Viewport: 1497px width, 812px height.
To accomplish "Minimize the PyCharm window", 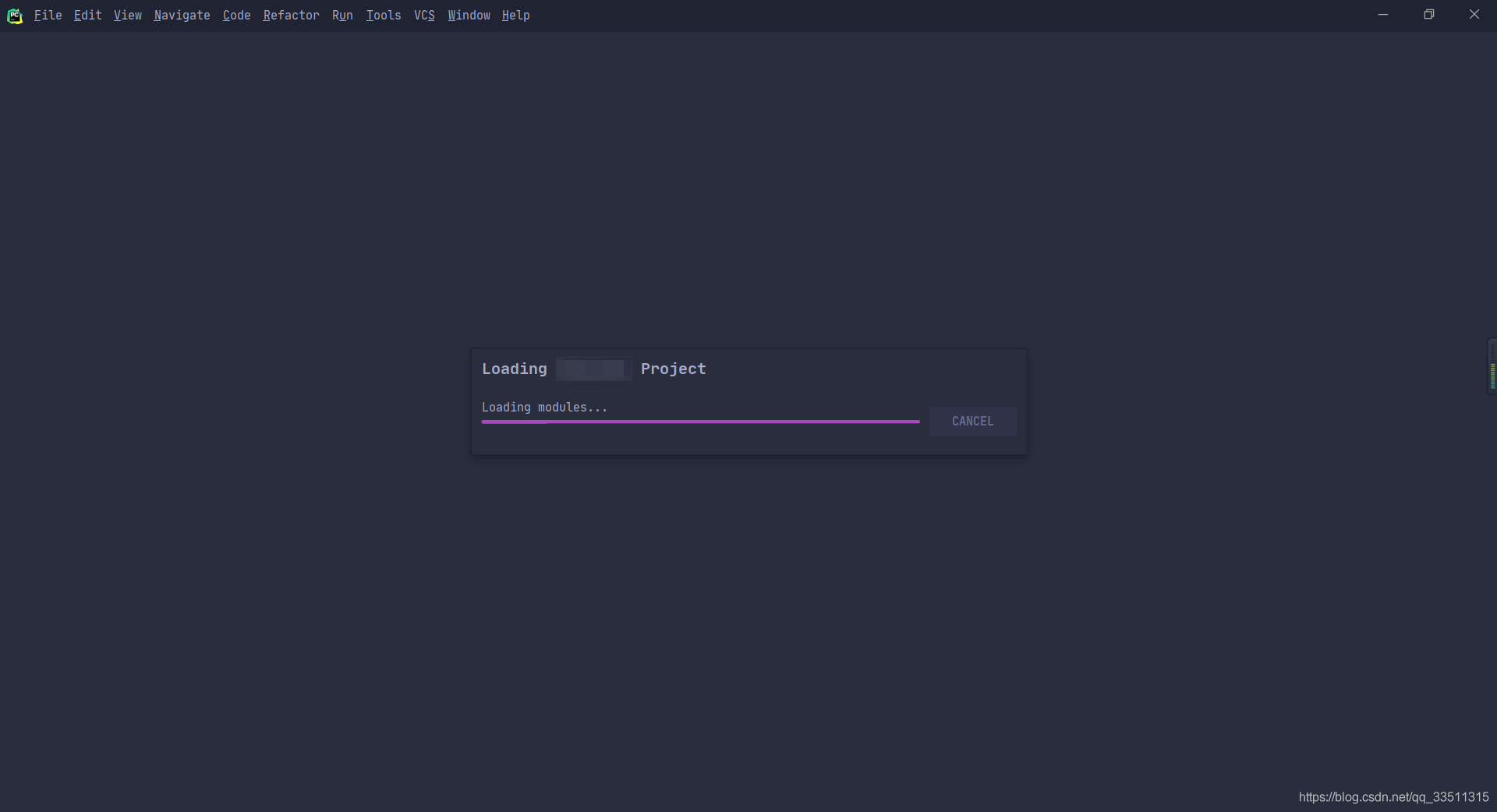I will point(1383,15).
